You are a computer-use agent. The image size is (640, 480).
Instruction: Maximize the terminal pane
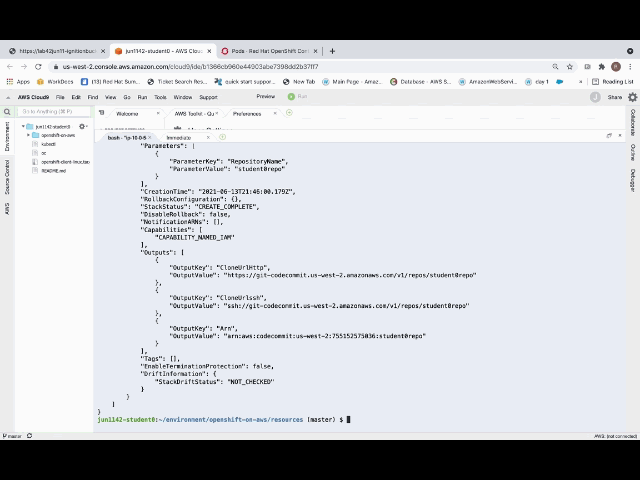click(x=609, y=136)
